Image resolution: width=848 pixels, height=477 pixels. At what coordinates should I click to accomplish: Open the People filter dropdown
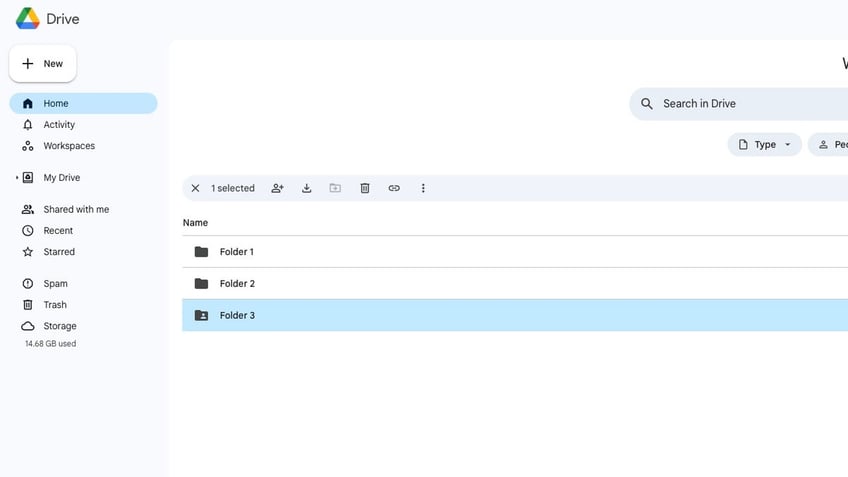[828, 144]
